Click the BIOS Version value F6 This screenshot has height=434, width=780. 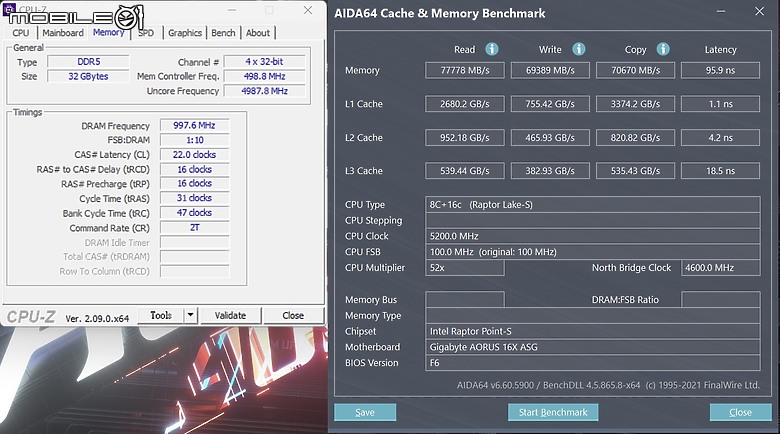point(592,363)
